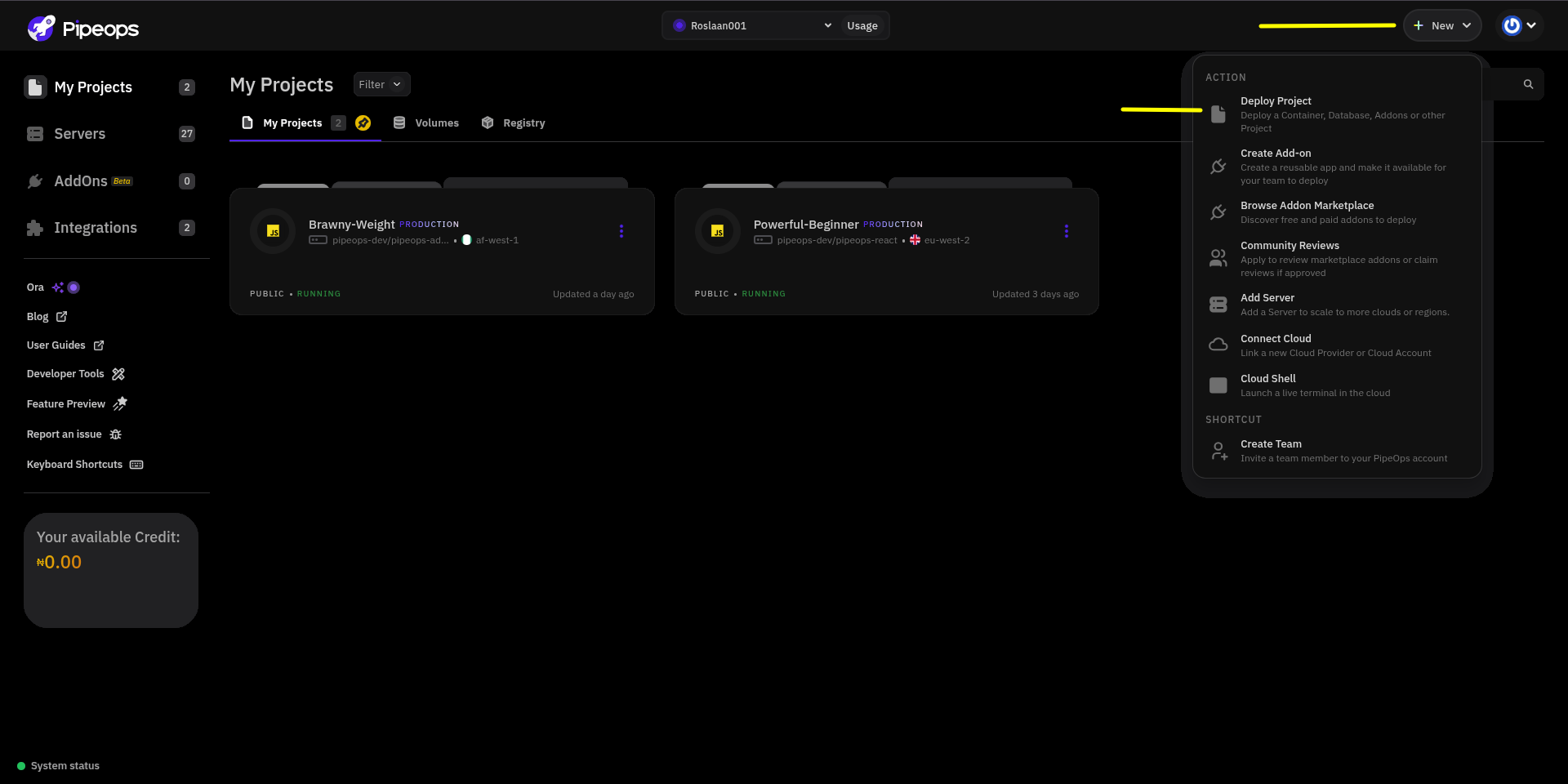1568x784 pixels.
Task: Check the System status link
Action: click(x=58, y=766)
